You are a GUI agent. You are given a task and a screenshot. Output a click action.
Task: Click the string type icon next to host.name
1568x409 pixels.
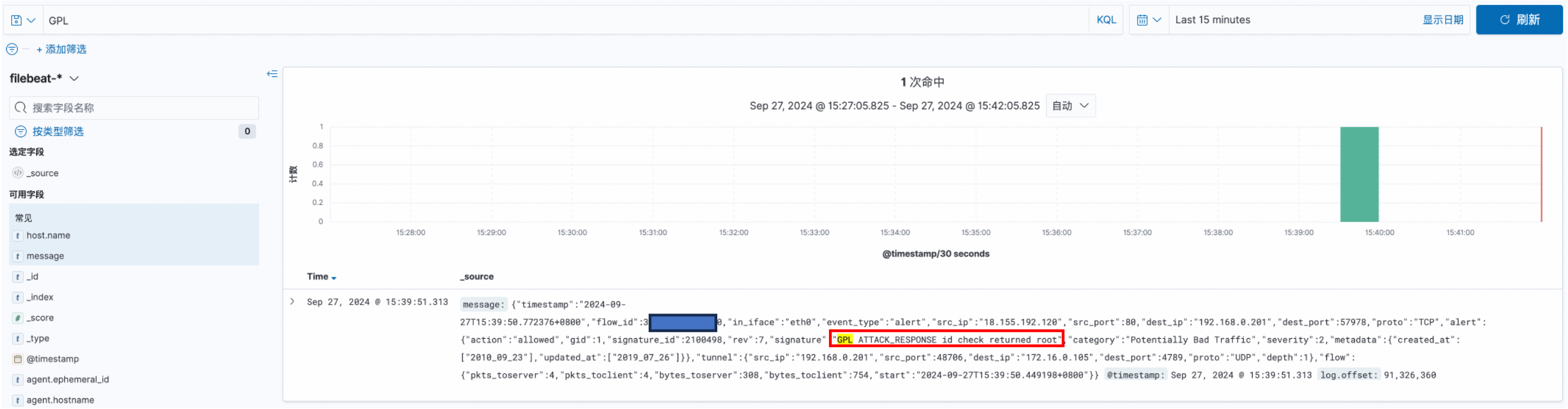click(18, 235)
